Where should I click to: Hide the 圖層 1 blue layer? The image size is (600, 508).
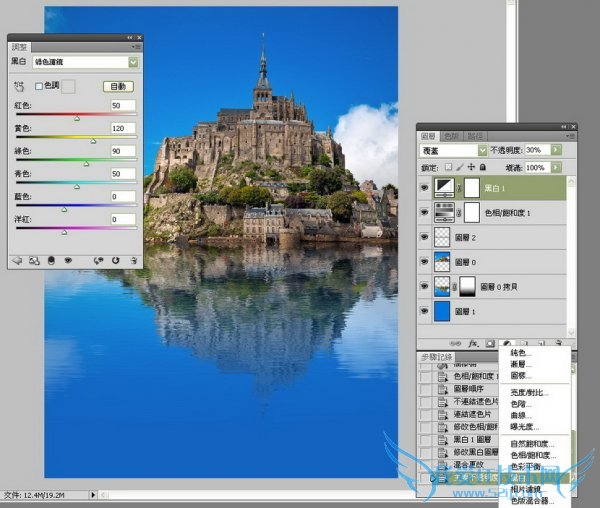click(425, 312)
